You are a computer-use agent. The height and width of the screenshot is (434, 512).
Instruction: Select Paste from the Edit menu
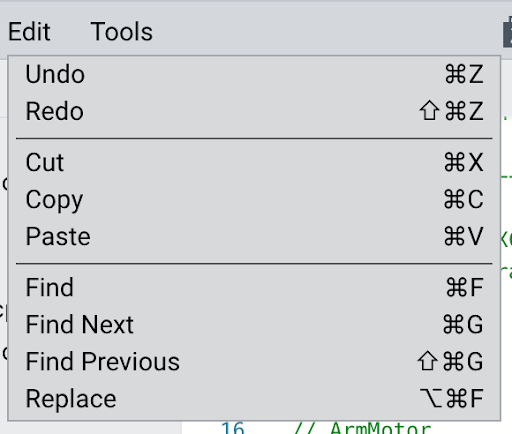[x=254, y=236]
